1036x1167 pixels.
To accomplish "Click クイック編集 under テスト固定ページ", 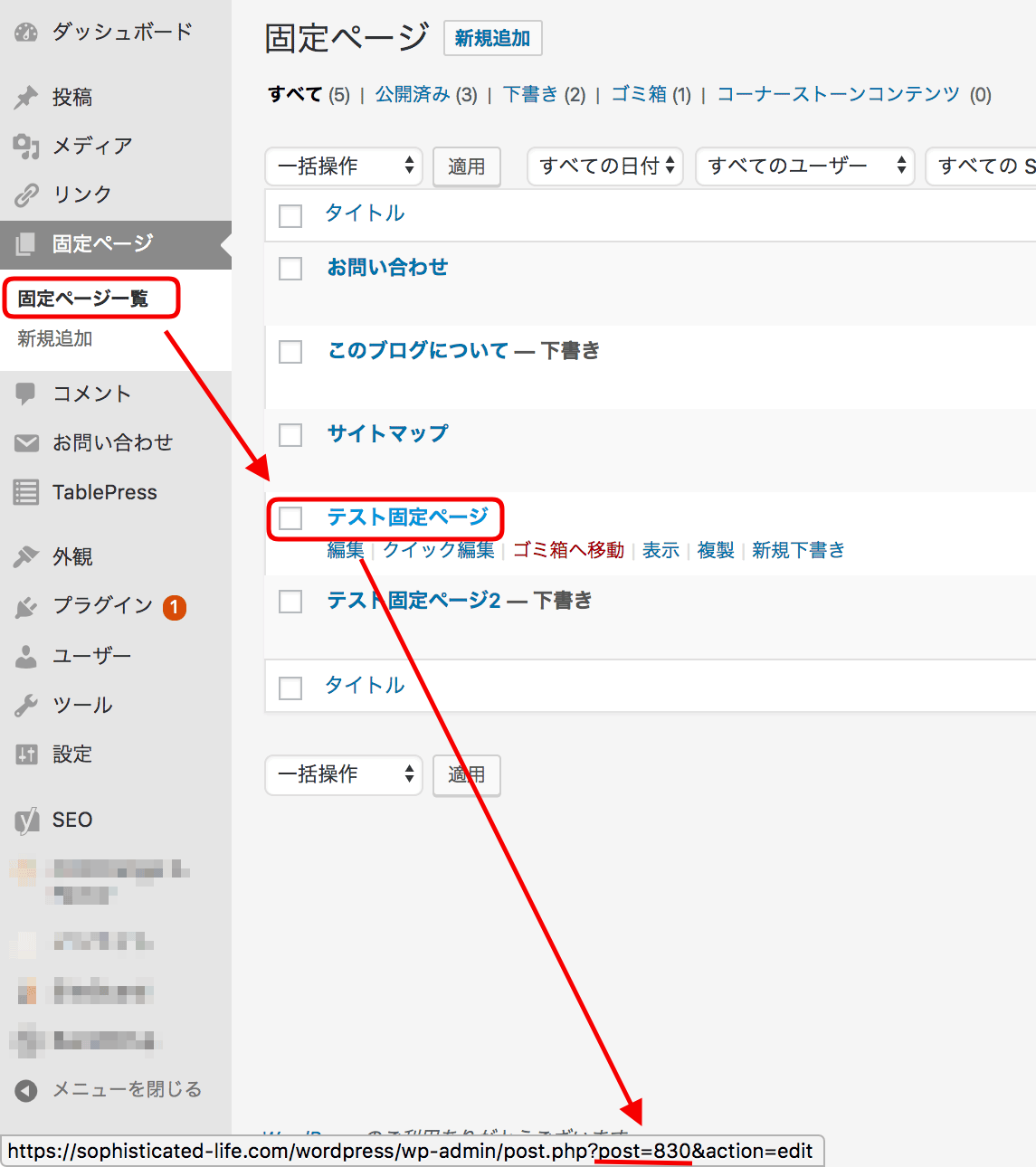I will pos(439,550).
